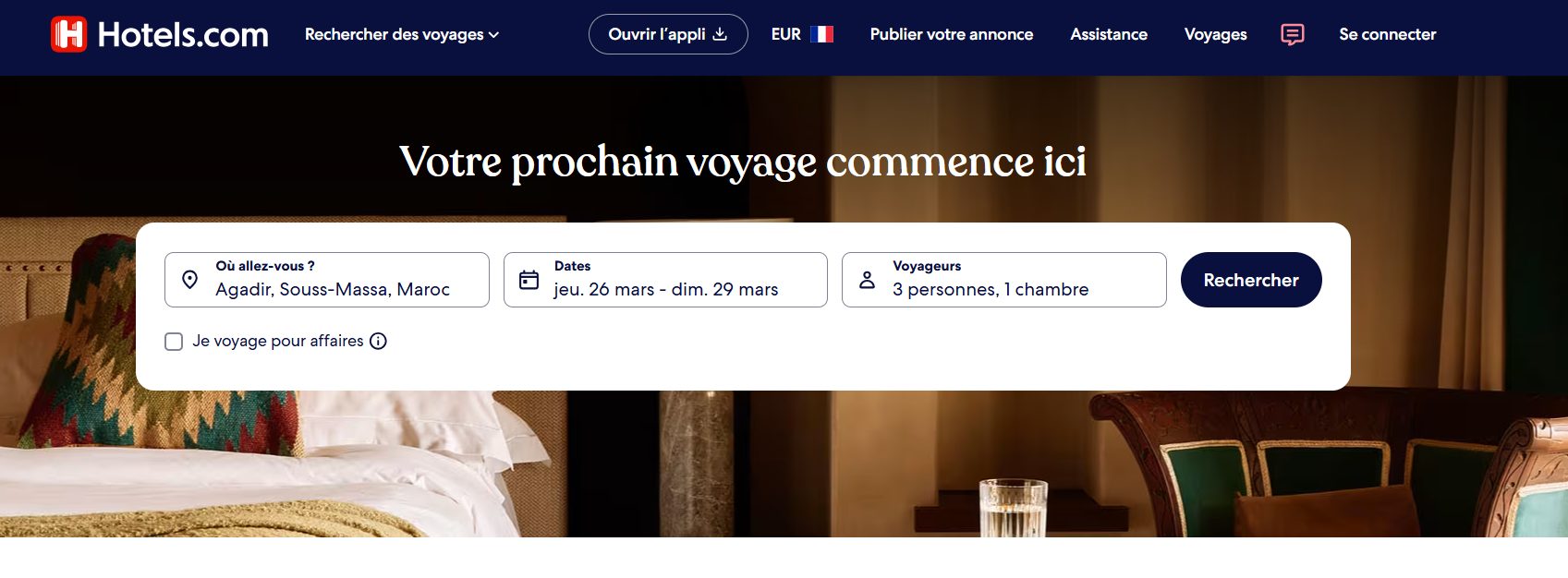Enable Je voyage pour affaires checkbox

click(174, 342)
